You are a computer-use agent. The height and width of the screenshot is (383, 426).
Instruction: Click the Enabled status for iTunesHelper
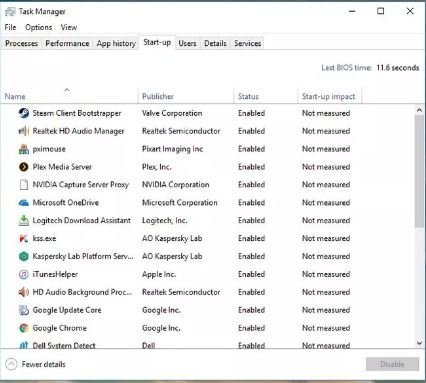(x=252, y=274)
